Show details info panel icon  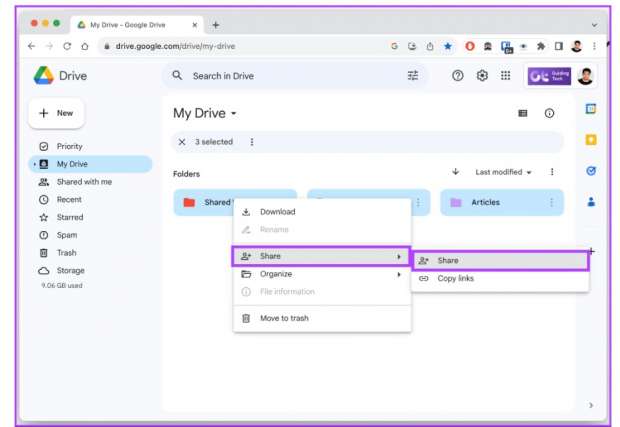(549, 114)
